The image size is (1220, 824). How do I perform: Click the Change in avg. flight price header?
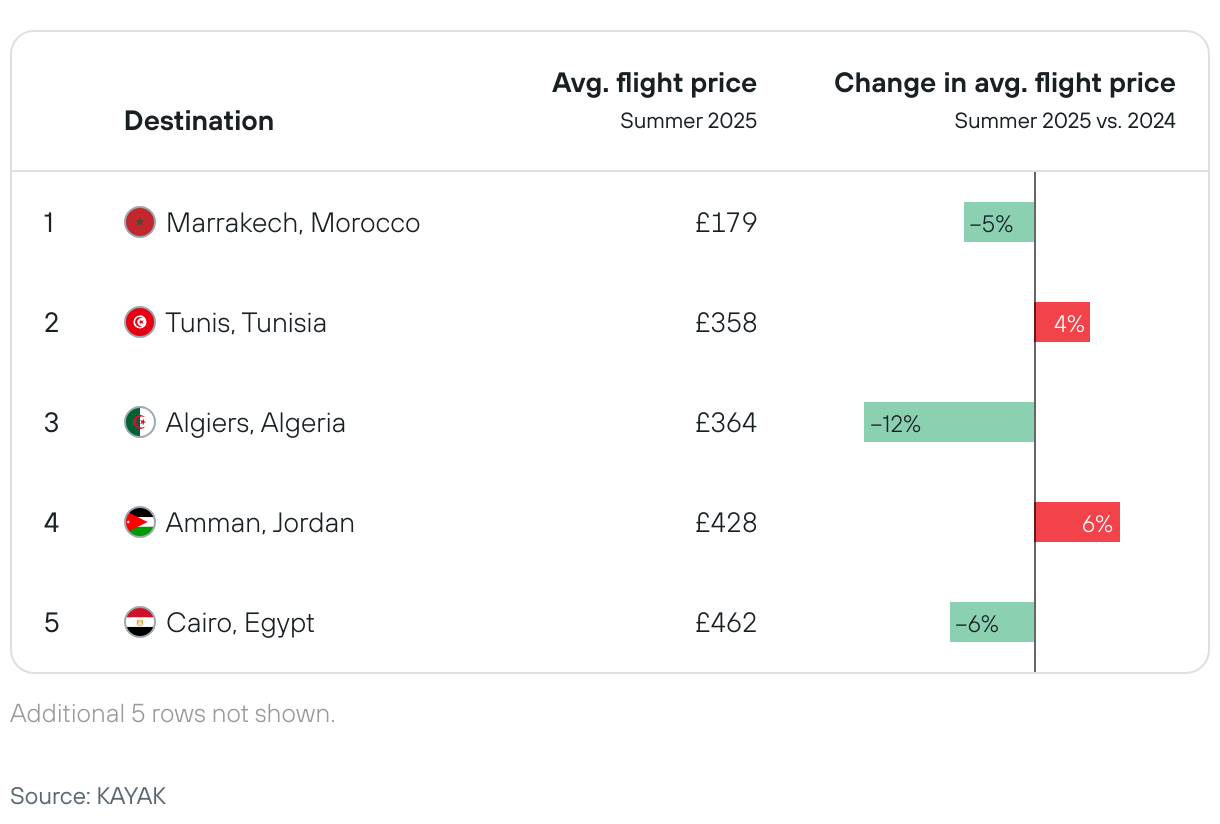coord(1004,83)
